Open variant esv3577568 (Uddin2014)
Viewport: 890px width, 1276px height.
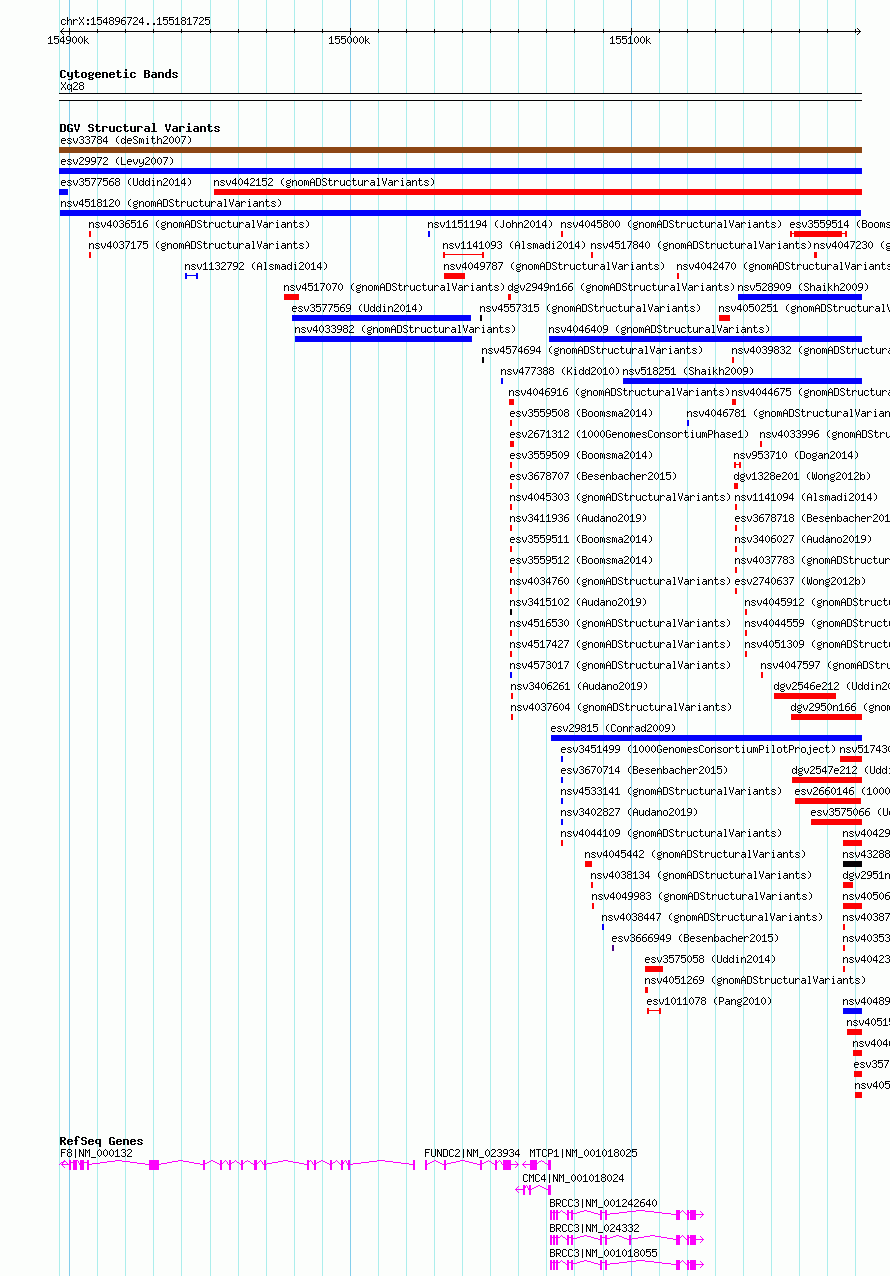126,183
